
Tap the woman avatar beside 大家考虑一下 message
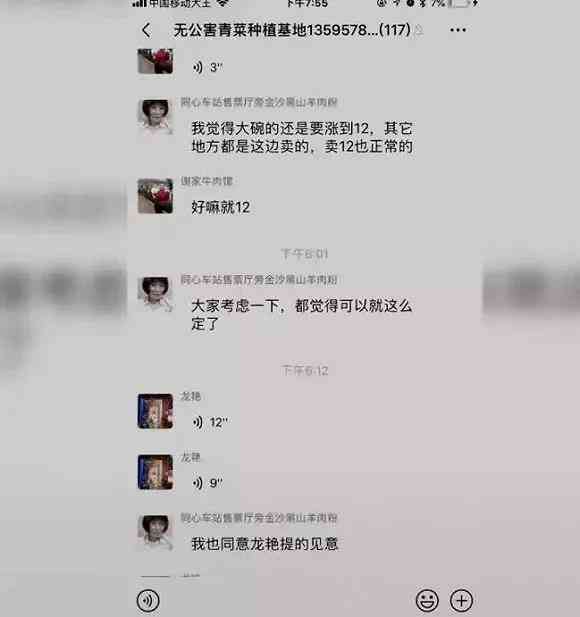[x=155, y=294]
